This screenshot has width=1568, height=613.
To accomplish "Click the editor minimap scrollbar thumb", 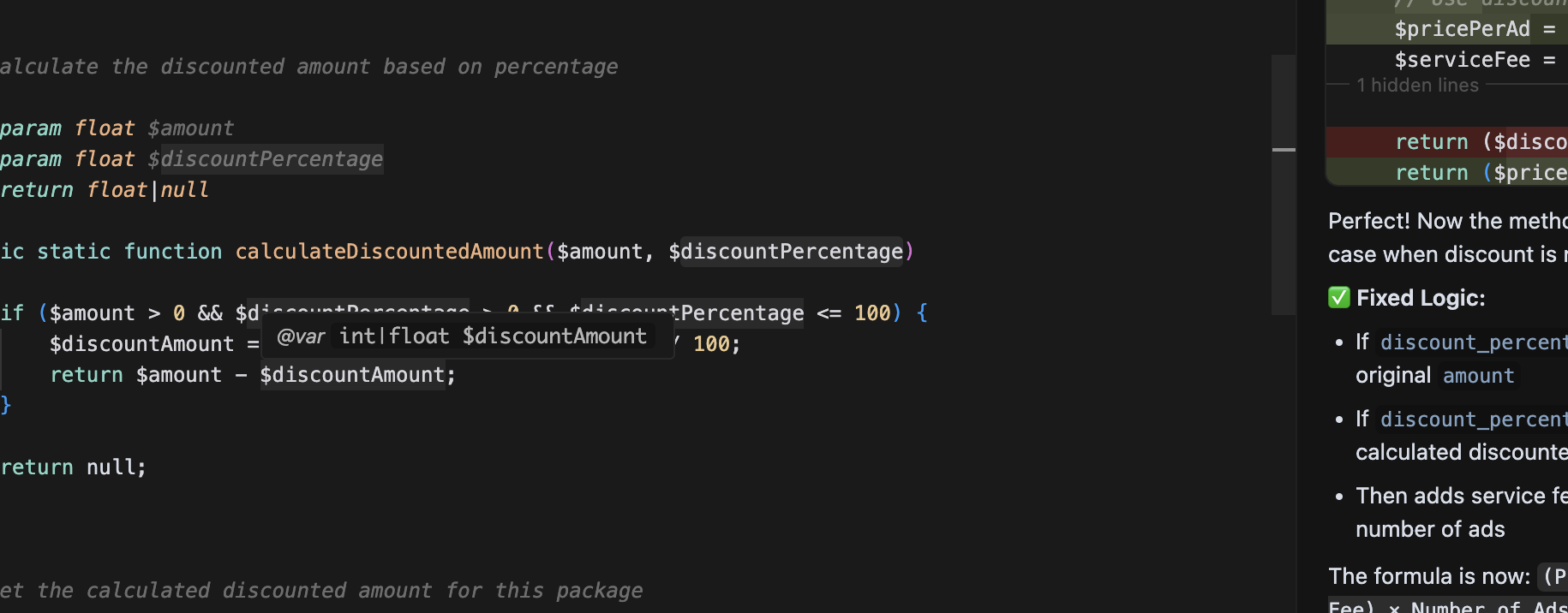I will pos(1284,184).
